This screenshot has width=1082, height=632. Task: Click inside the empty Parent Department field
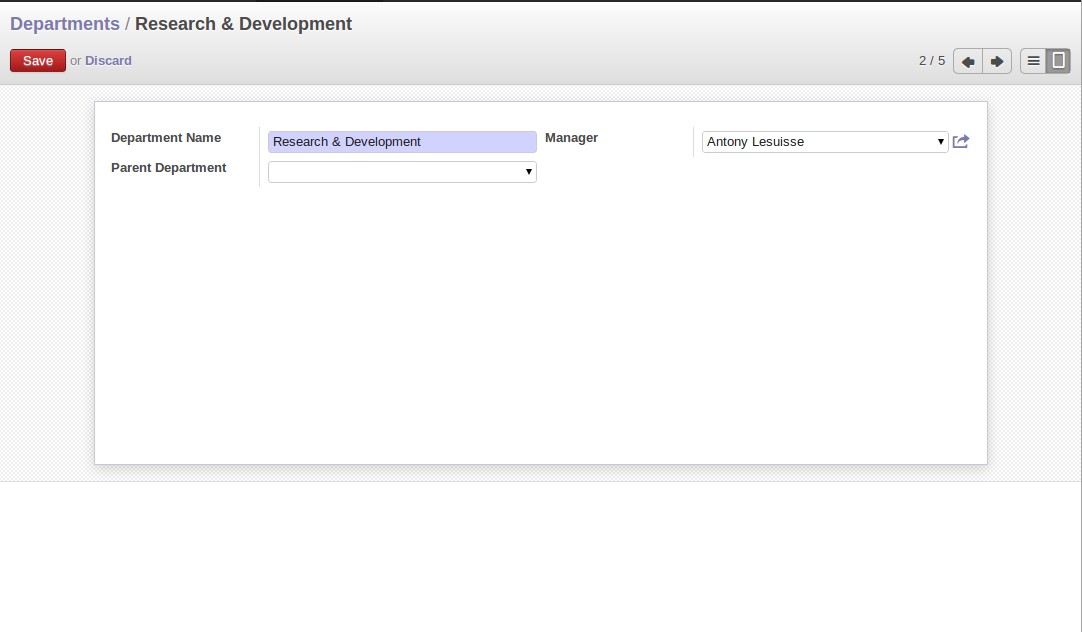[395, 172]
